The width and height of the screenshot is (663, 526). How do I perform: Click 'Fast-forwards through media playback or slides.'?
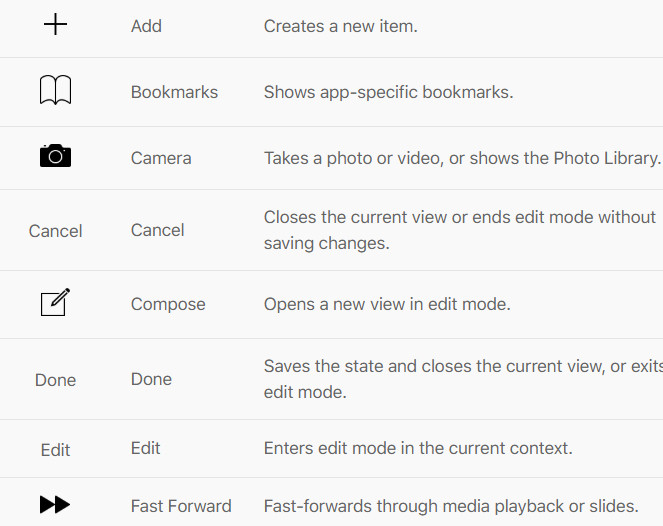450,506
